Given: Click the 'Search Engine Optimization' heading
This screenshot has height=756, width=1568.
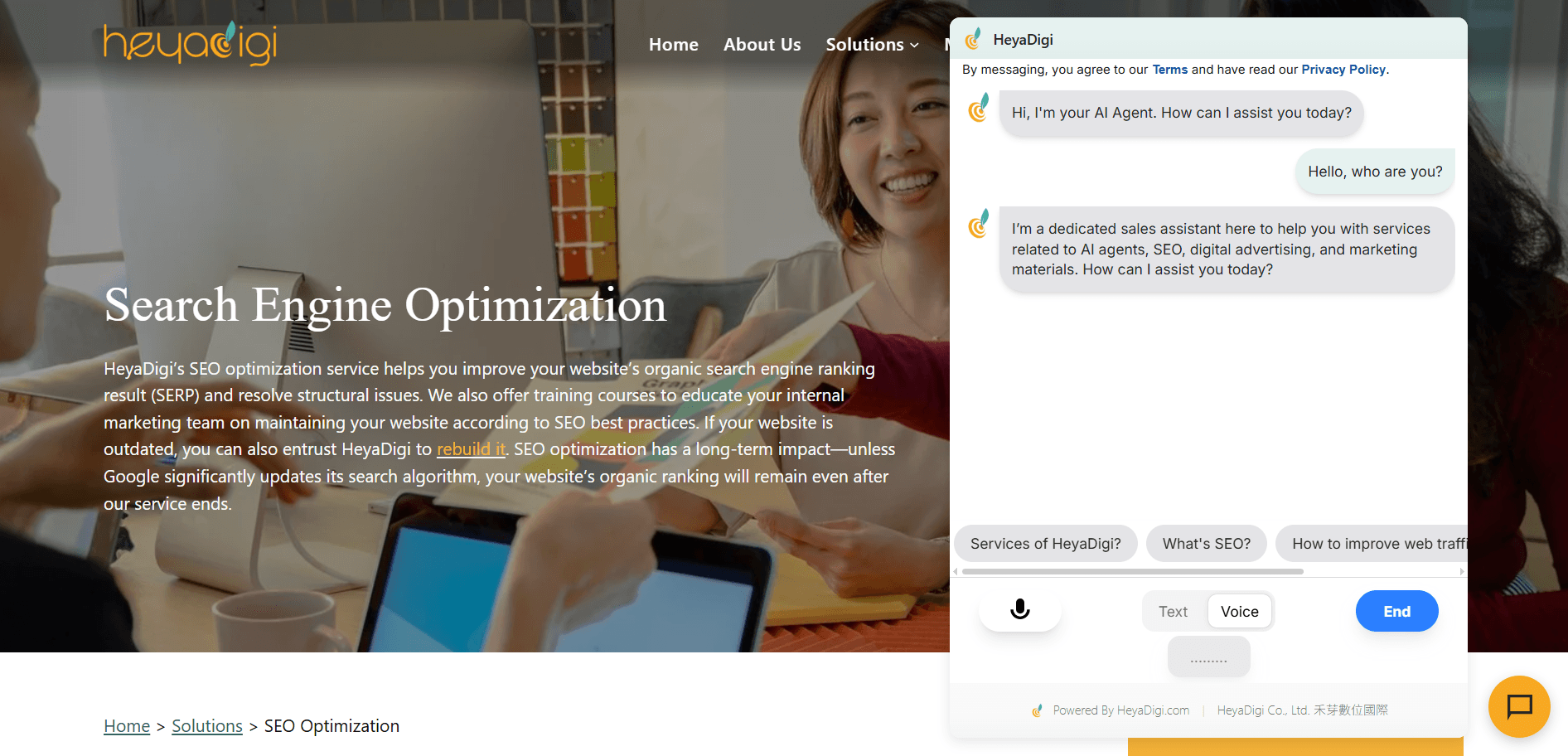Looking at the screenshot, I should [385, 305].
